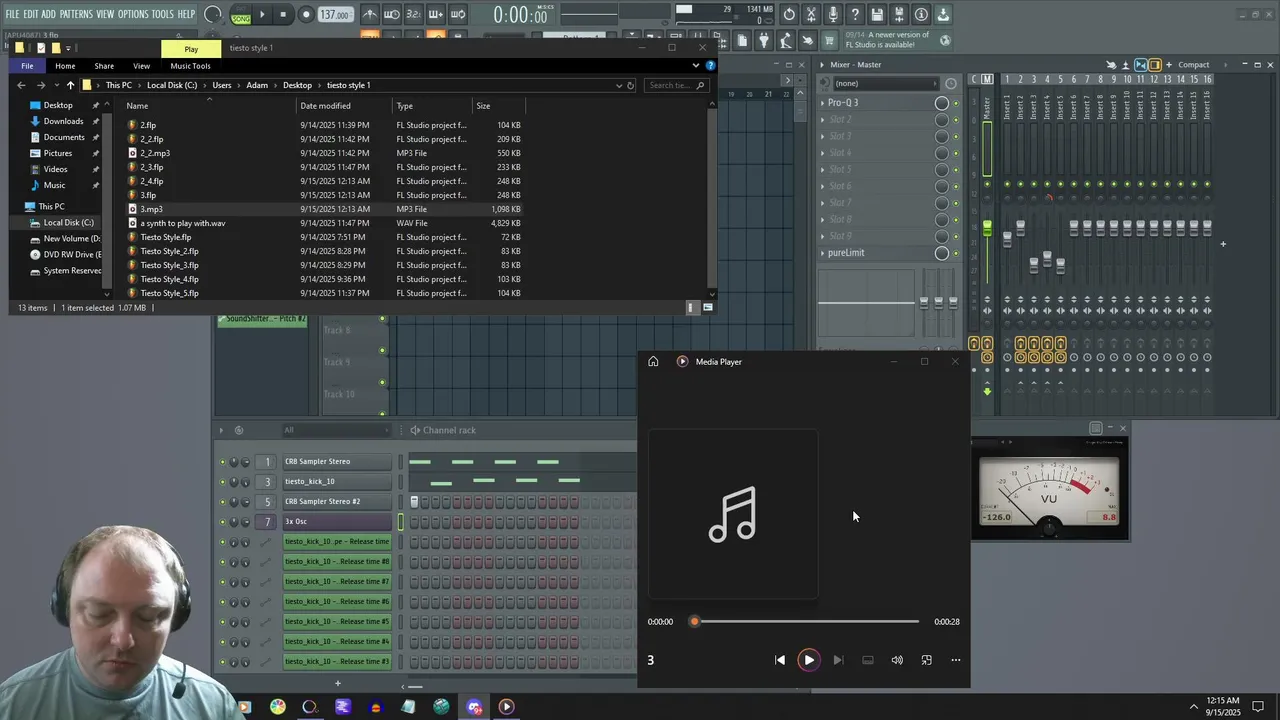The width and height of the screenshot is (1280, 720).
Task: Toggle the Pro-Q 3 slot enable LED
Action: 955,103
